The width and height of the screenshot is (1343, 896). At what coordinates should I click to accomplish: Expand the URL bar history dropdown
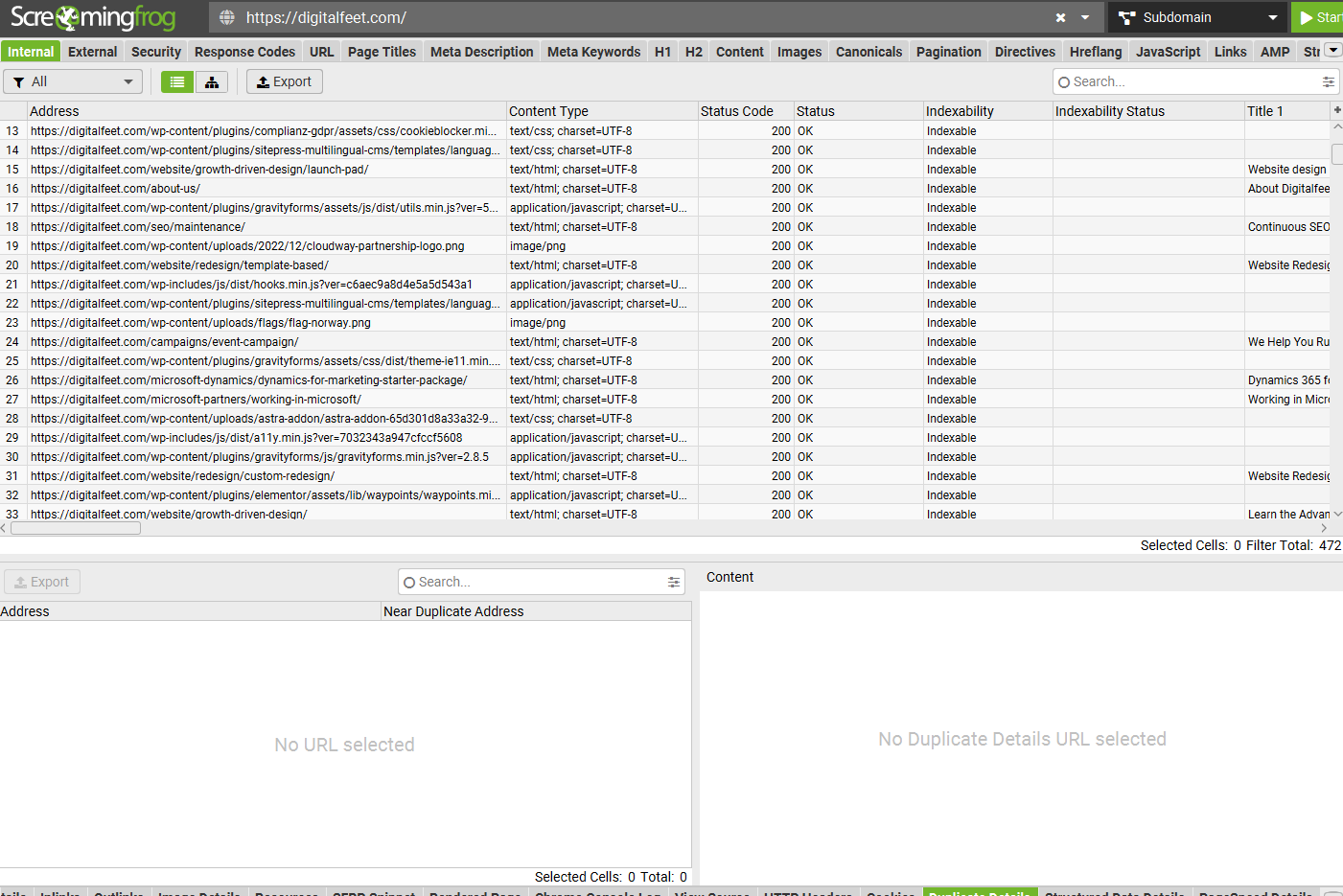click(1083, 16)
